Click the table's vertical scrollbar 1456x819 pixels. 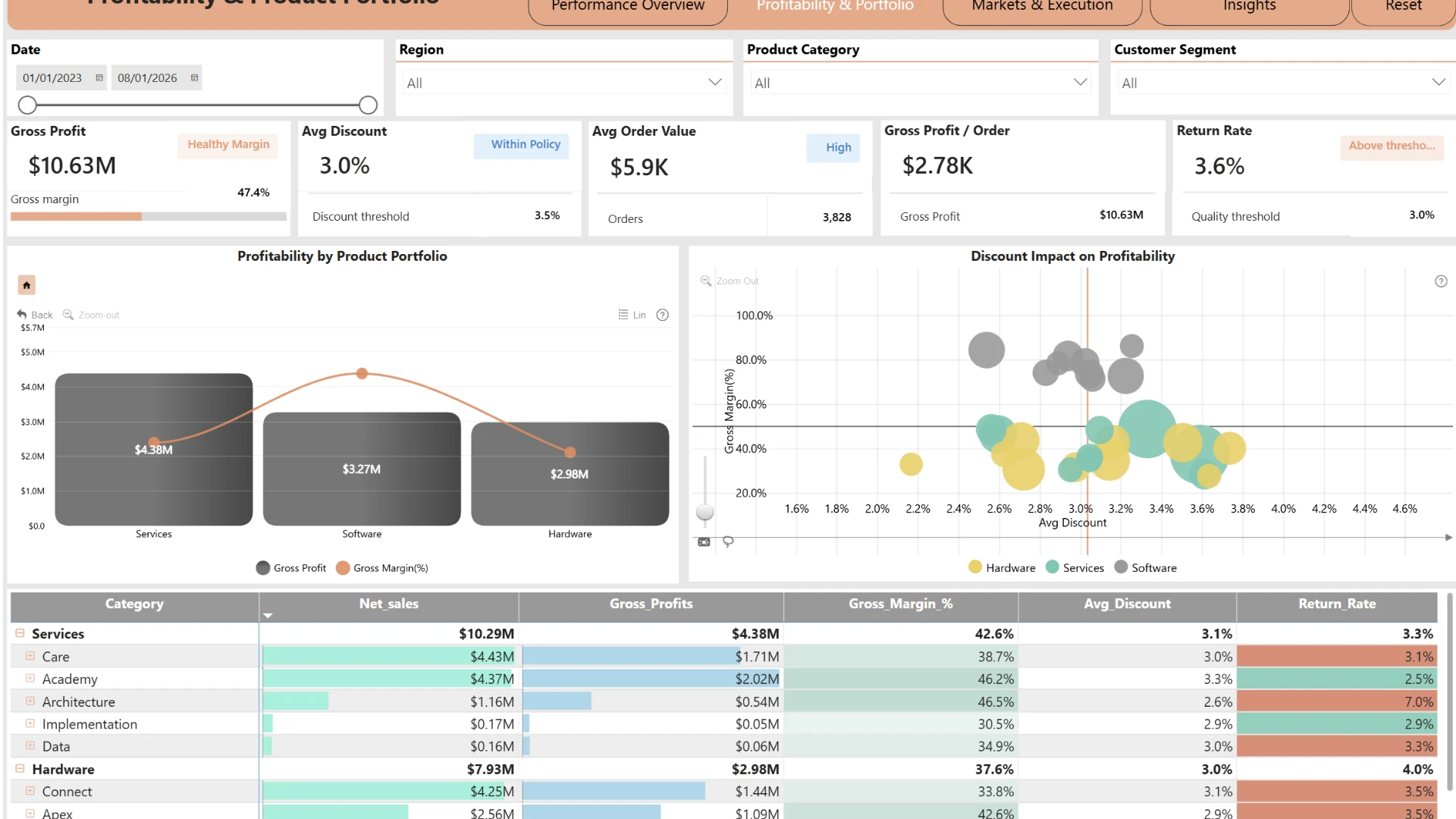pyautogui.click(x=1448, y=692)
